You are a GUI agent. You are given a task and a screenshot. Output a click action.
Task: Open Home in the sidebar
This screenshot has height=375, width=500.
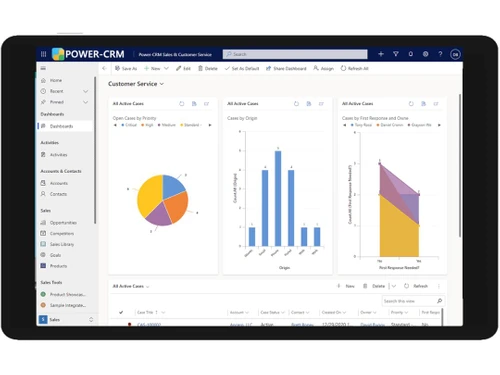pos(52,80)
